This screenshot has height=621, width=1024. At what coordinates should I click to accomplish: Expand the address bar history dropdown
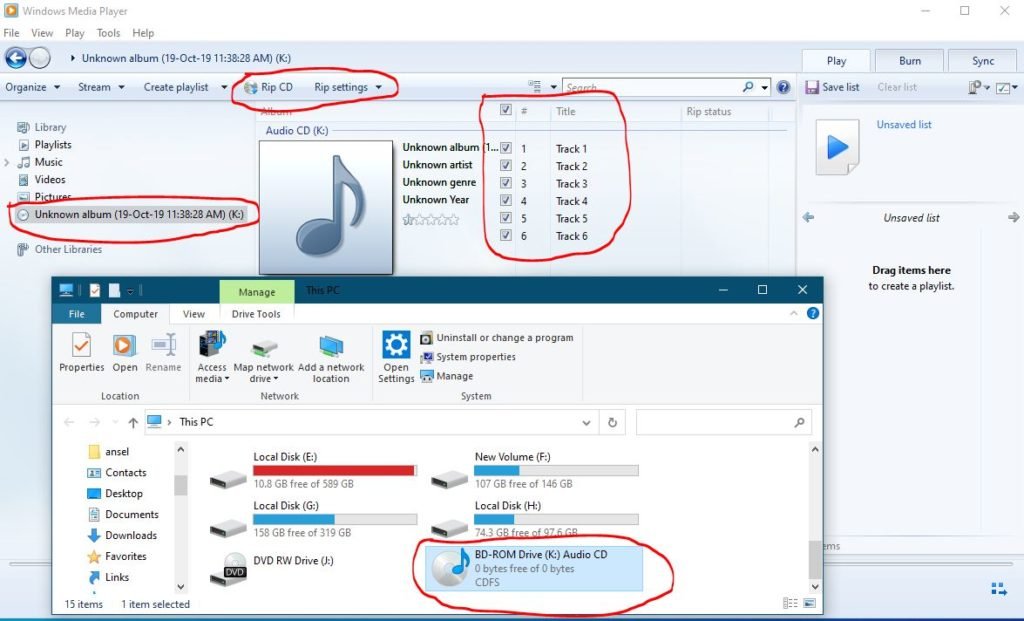(x=586, y=422)
